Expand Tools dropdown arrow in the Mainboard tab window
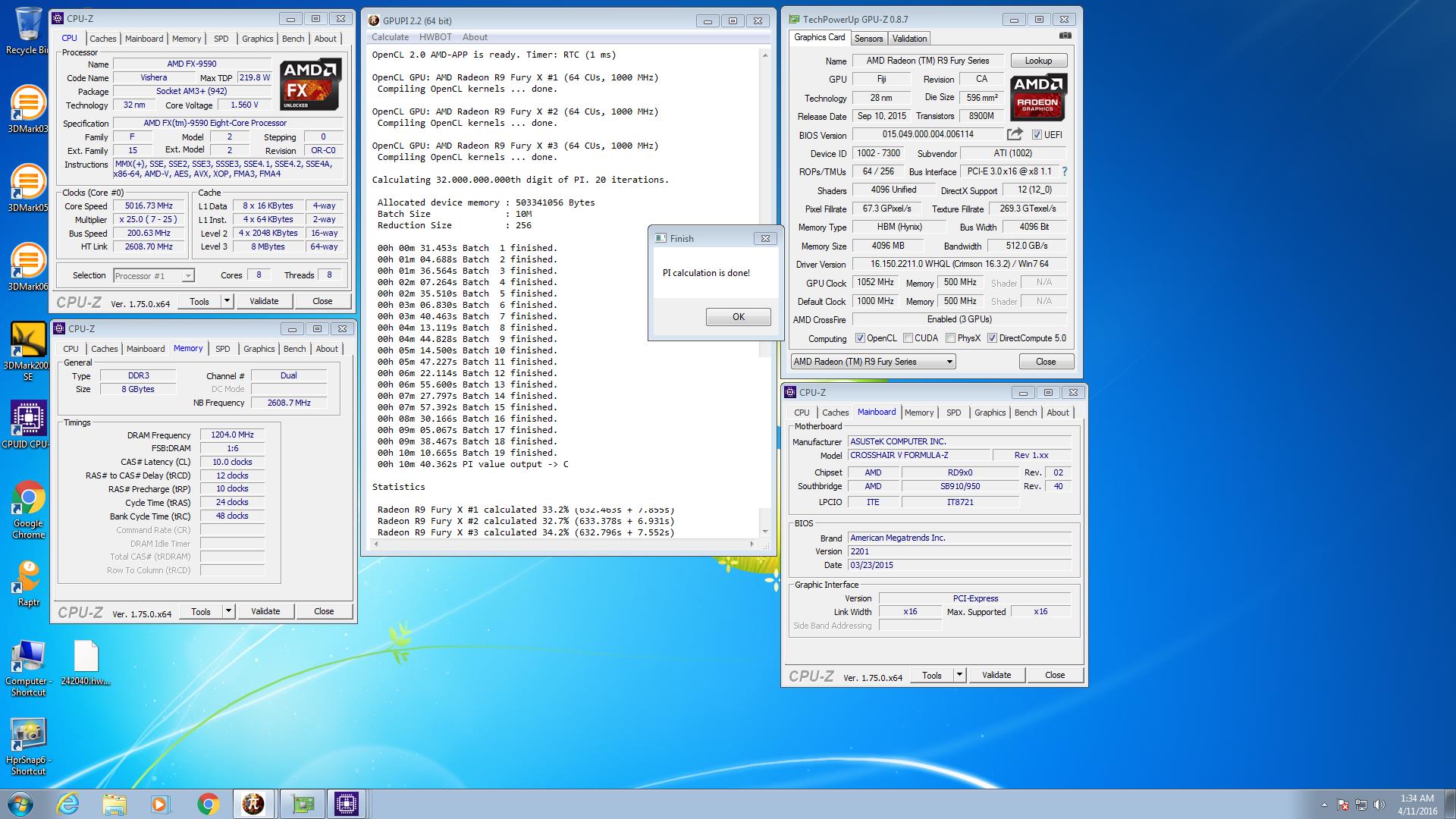1456x819 pixels. pos(959,675)
